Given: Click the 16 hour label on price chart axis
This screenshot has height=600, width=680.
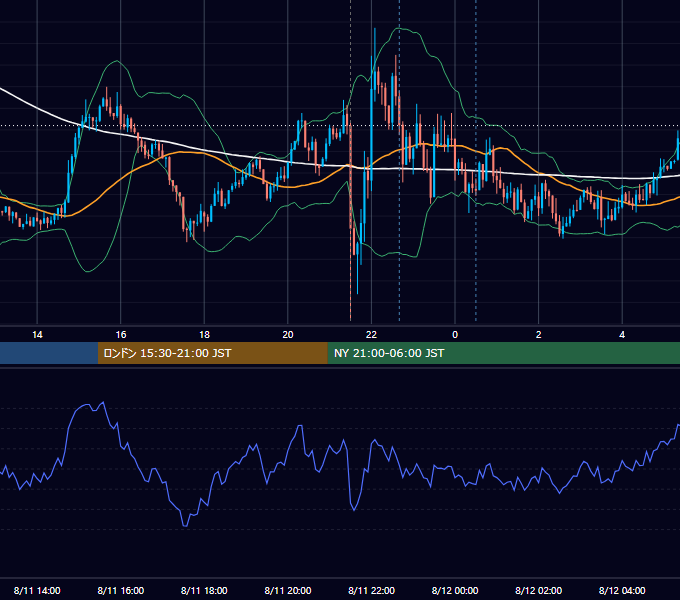Looking at the screenshot, I should point(121,335).
